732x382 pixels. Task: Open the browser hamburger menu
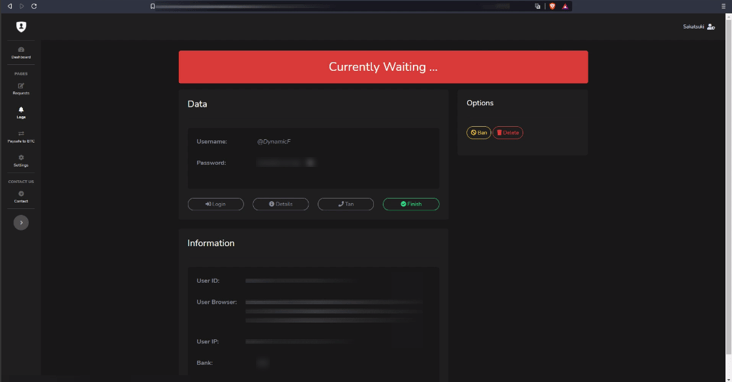(x=724, y=6)
